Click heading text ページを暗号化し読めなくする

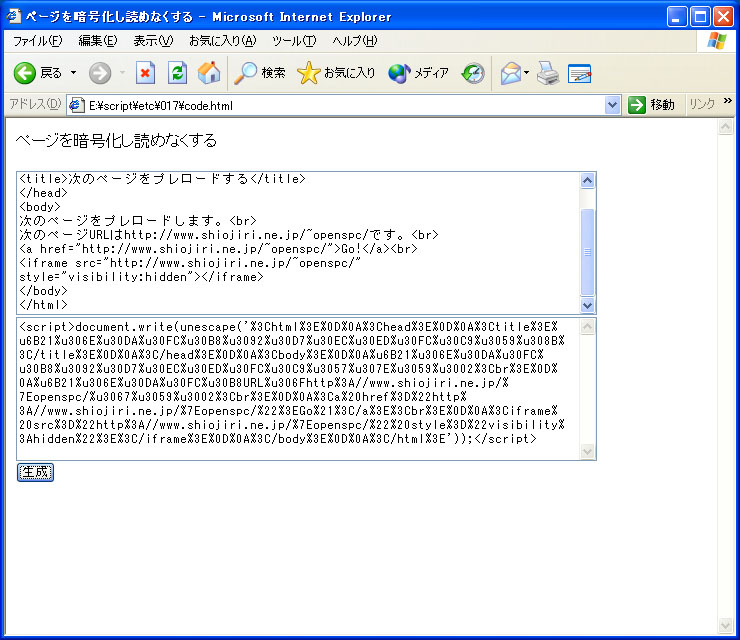coord(116,140)
